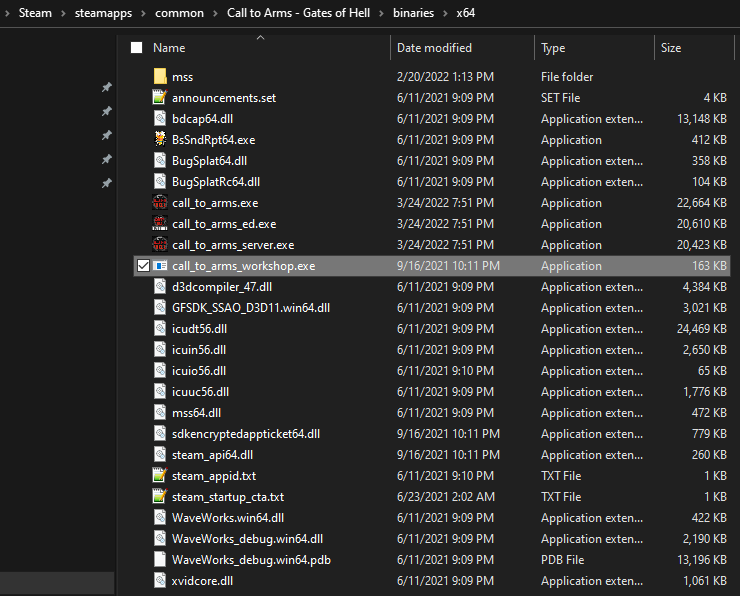Viewport: 740px width, 596px height.
Task: Expand the chevron after common breadcrumb
Action: click(x=215, y=13)
